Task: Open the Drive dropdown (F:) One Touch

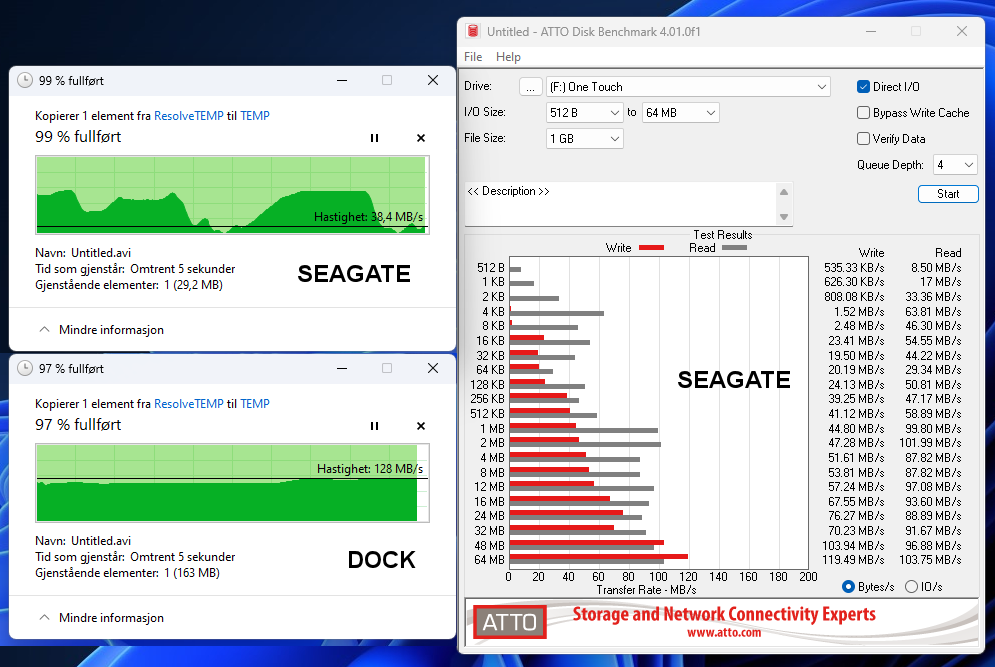Action: (689, 86)
